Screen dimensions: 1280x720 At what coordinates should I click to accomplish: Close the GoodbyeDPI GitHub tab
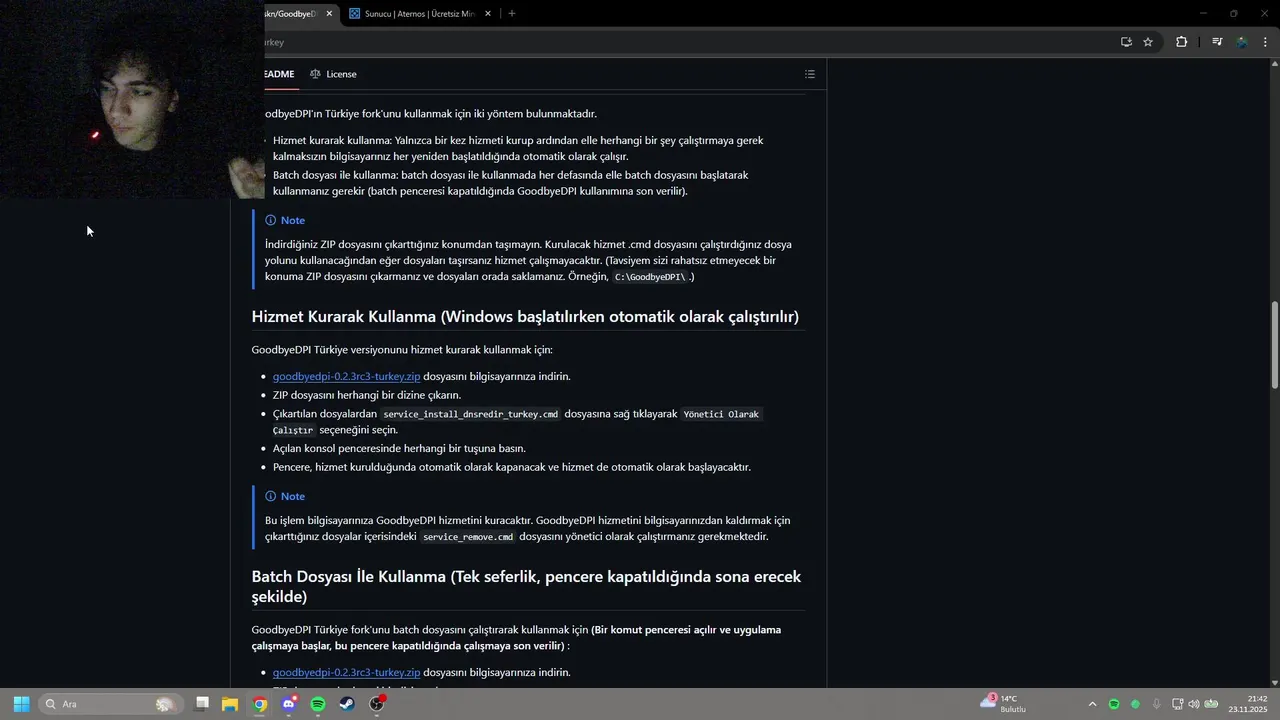click(329, 14)
